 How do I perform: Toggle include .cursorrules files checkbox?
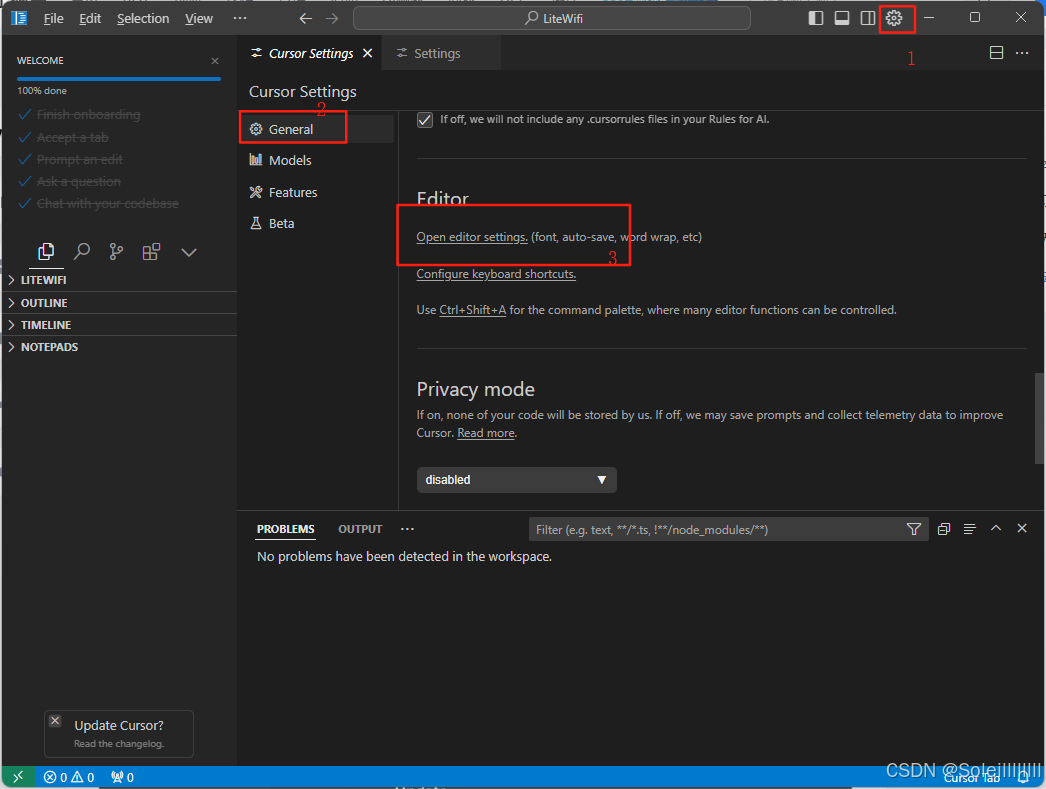click(x=424, y=120)
